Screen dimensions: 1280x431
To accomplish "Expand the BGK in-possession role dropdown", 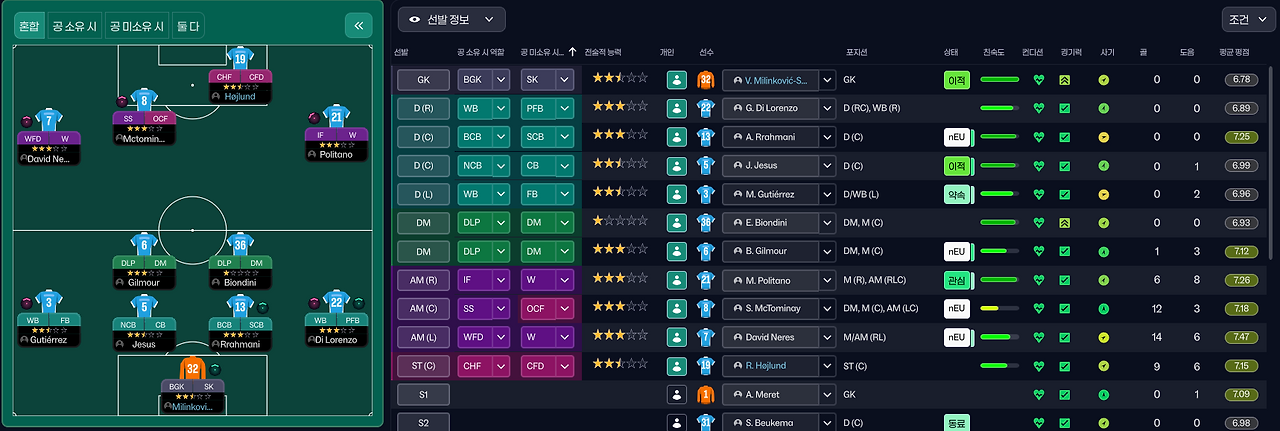I will (499, 79).
